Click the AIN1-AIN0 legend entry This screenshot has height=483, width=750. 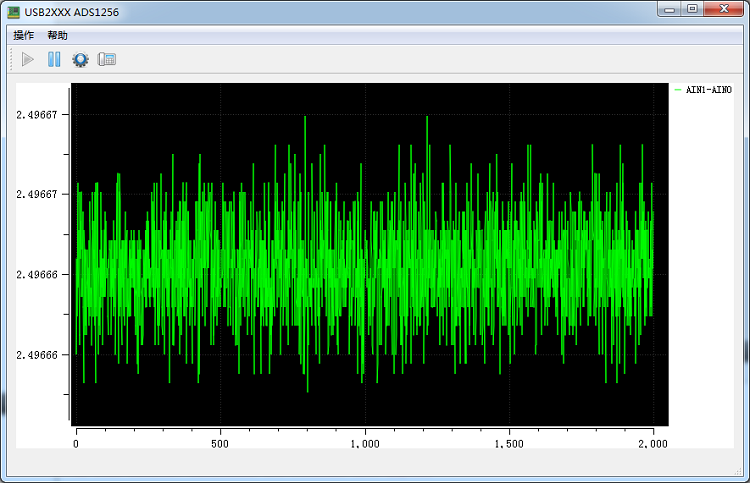pyautogui.click(x=703, y=89)
